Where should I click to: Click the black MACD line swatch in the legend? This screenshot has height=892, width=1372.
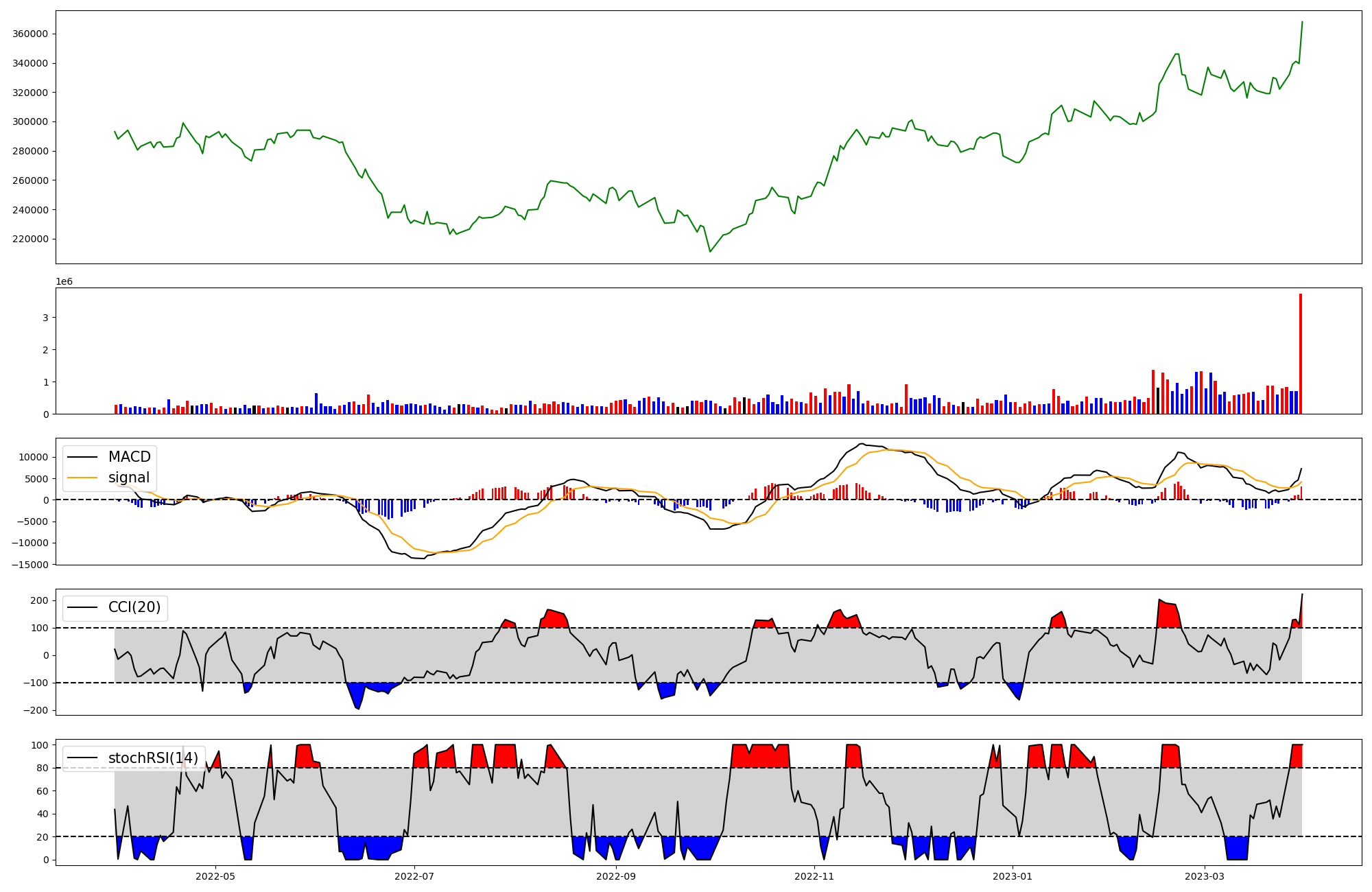tap(84, 457)
